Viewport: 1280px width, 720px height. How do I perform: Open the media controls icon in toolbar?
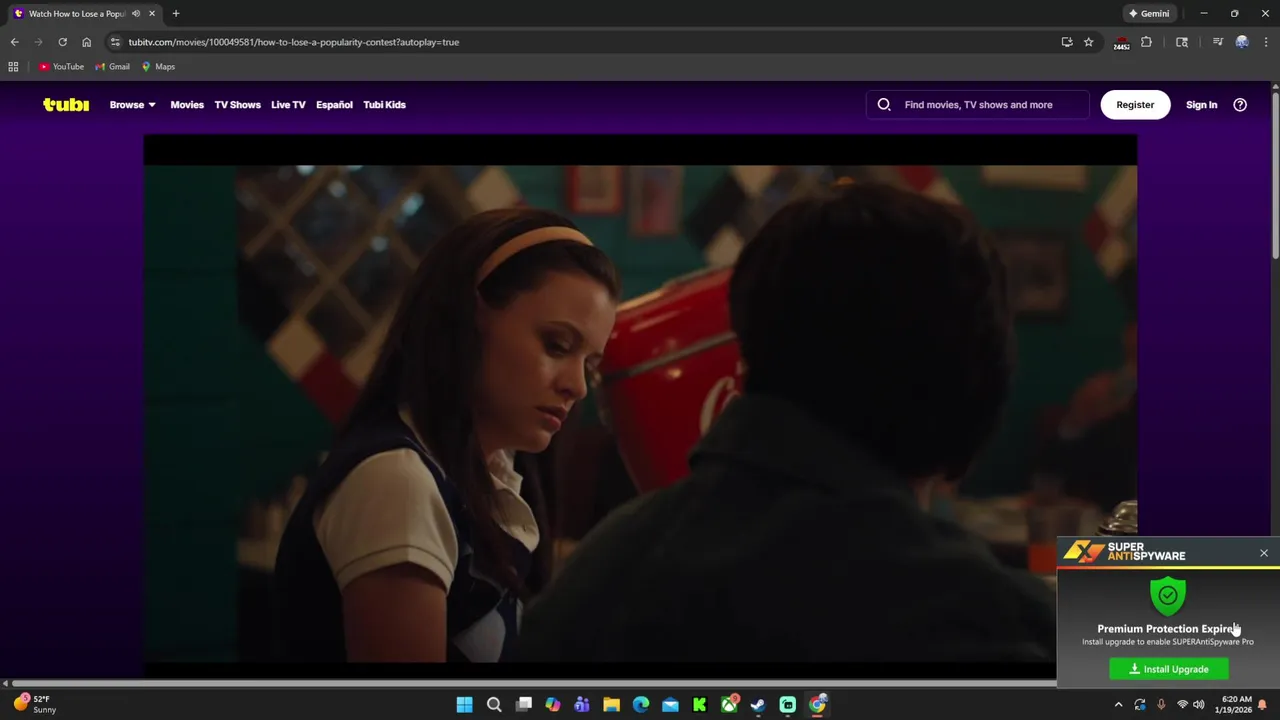point(1217,42)
